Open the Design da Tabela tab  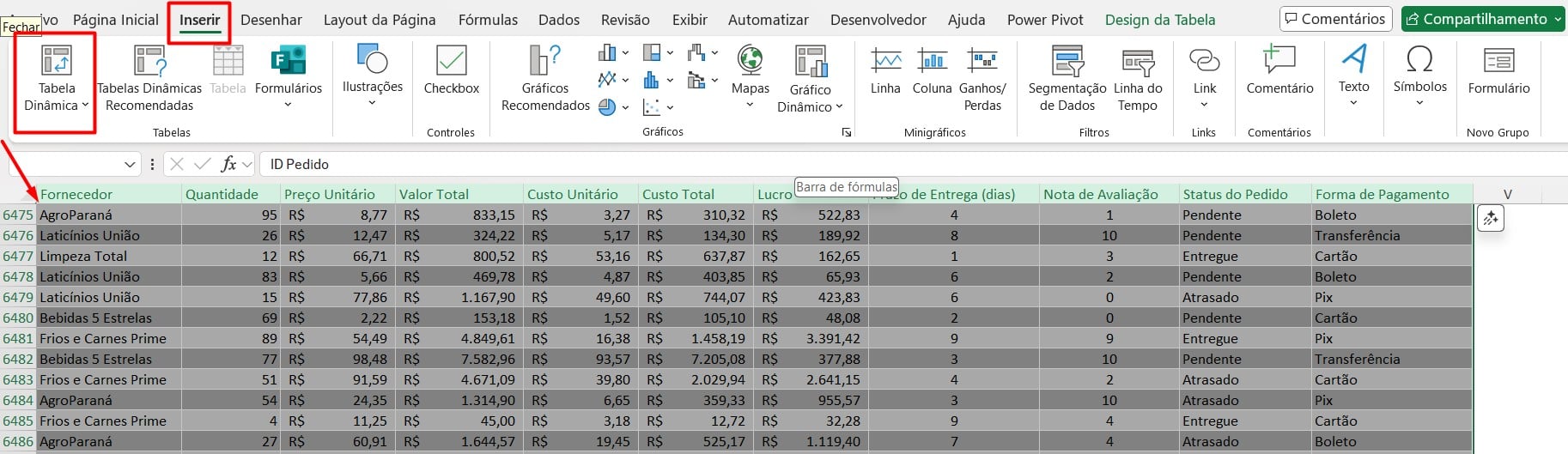1159,20
